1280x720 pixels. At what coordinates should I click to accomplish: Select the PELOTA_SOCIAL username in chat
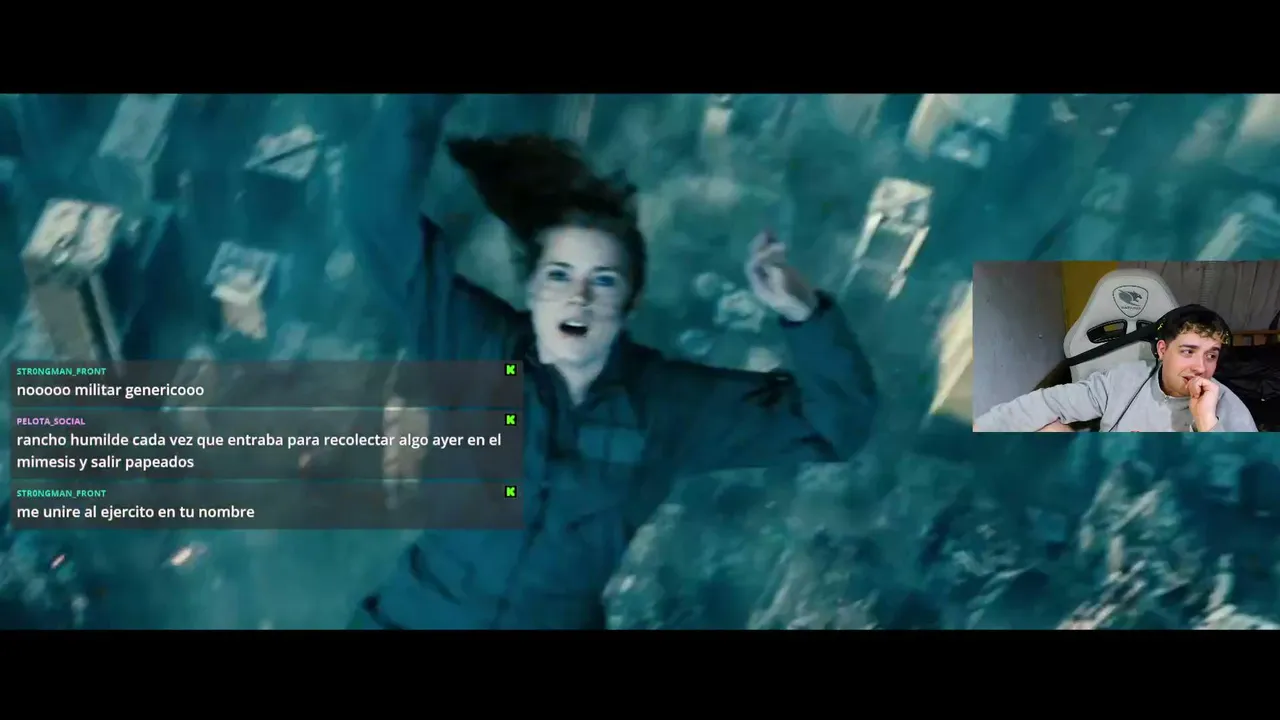tap(51, 422)
